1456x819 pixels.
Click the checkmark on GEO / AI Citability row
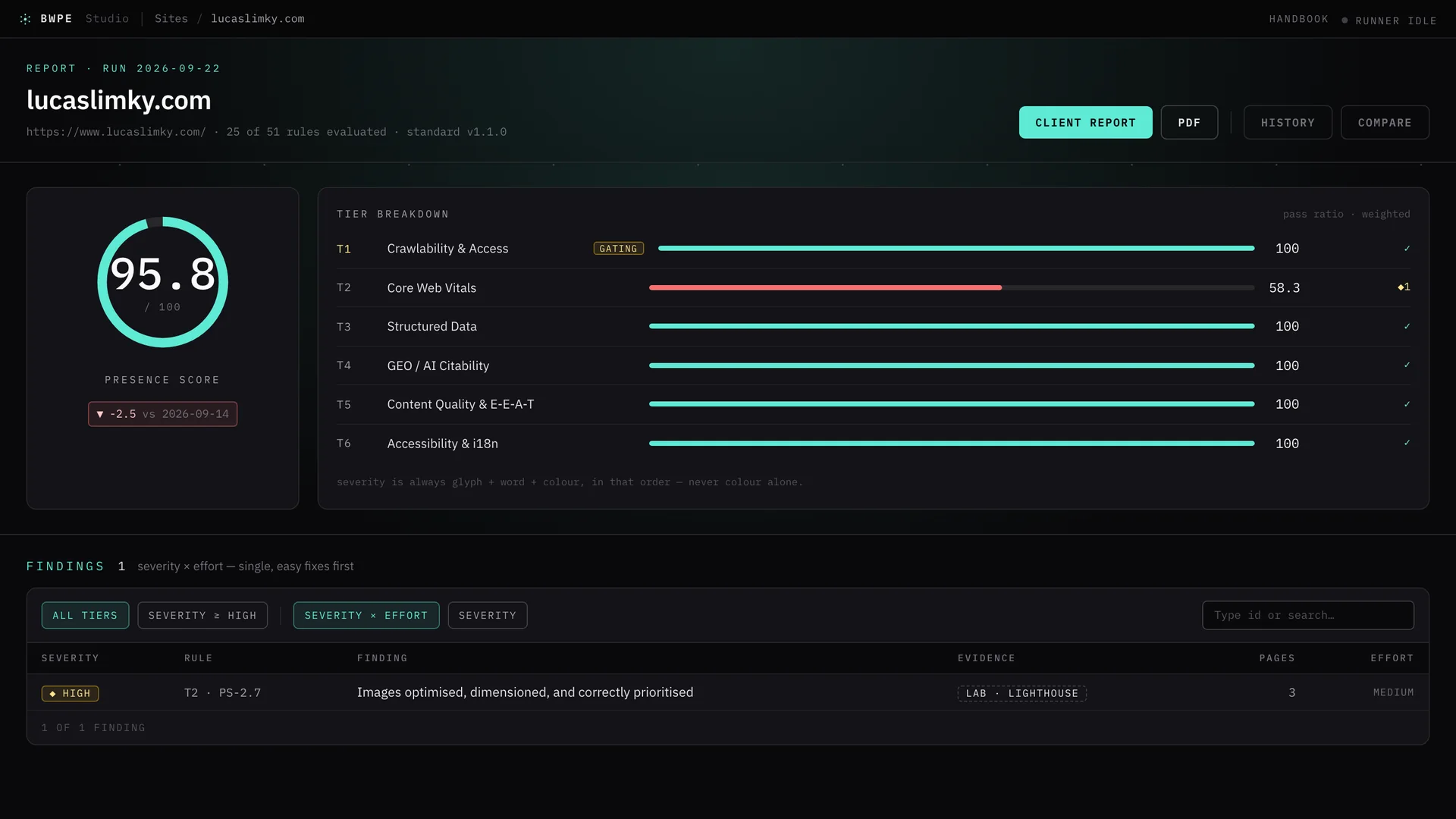tap(1407, 366)
